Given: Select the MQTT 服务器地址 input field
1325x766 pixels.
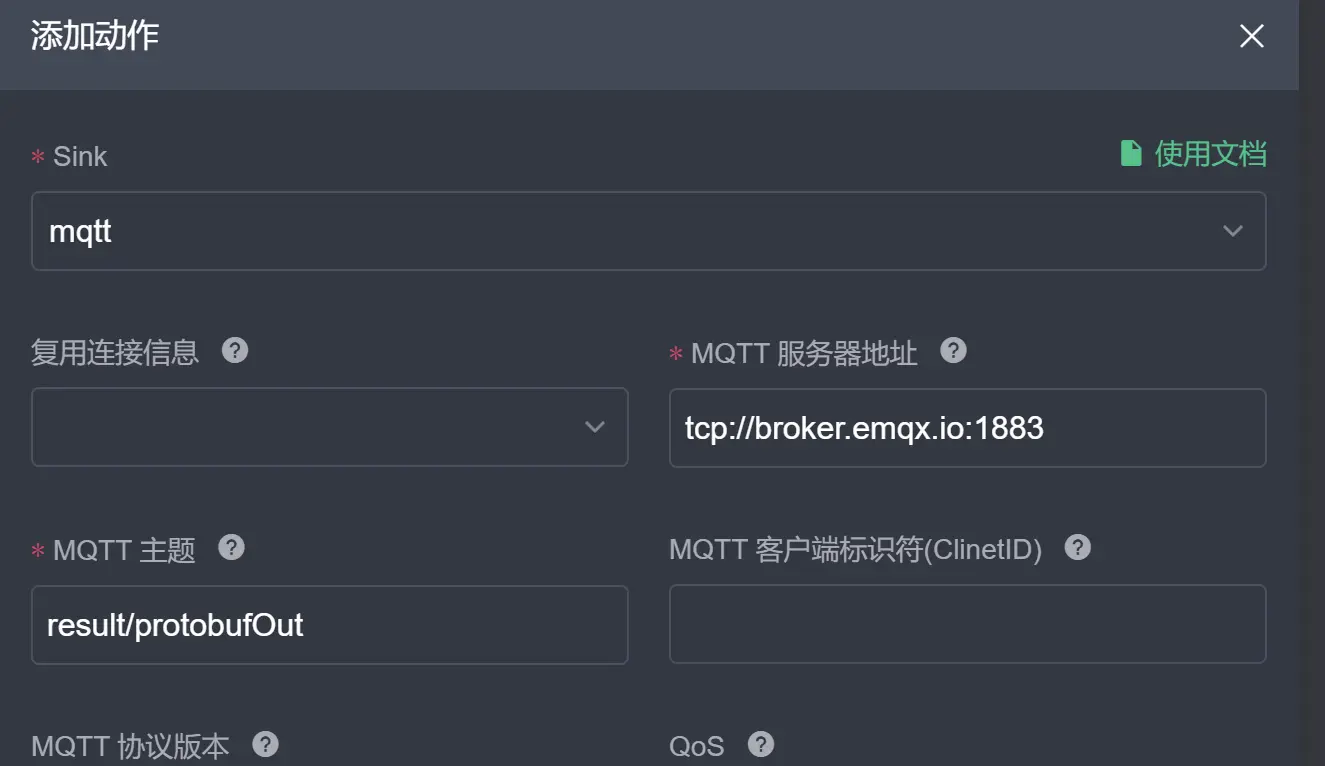Looking at the screenshot, I should [966, 428].
